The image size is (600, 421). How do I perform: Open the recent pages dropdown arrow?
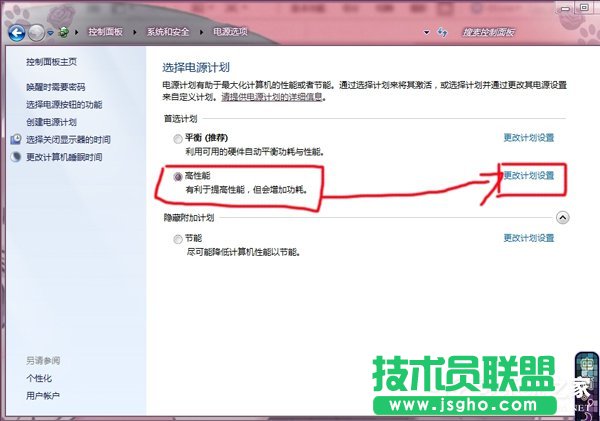tap(50, 33)
